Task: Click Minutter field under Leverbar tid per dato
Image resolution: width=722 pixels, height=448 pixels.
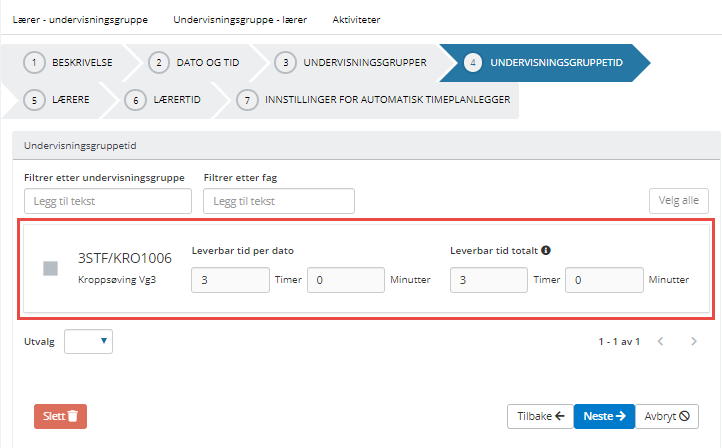Action: pos(346,280)
